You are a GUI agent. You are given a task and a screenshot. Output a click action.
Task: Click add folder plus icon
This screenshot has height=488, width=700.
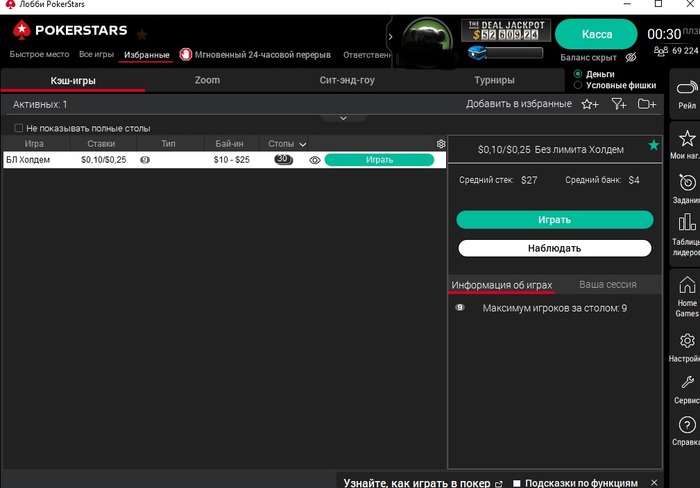click(x=646, y=104)
